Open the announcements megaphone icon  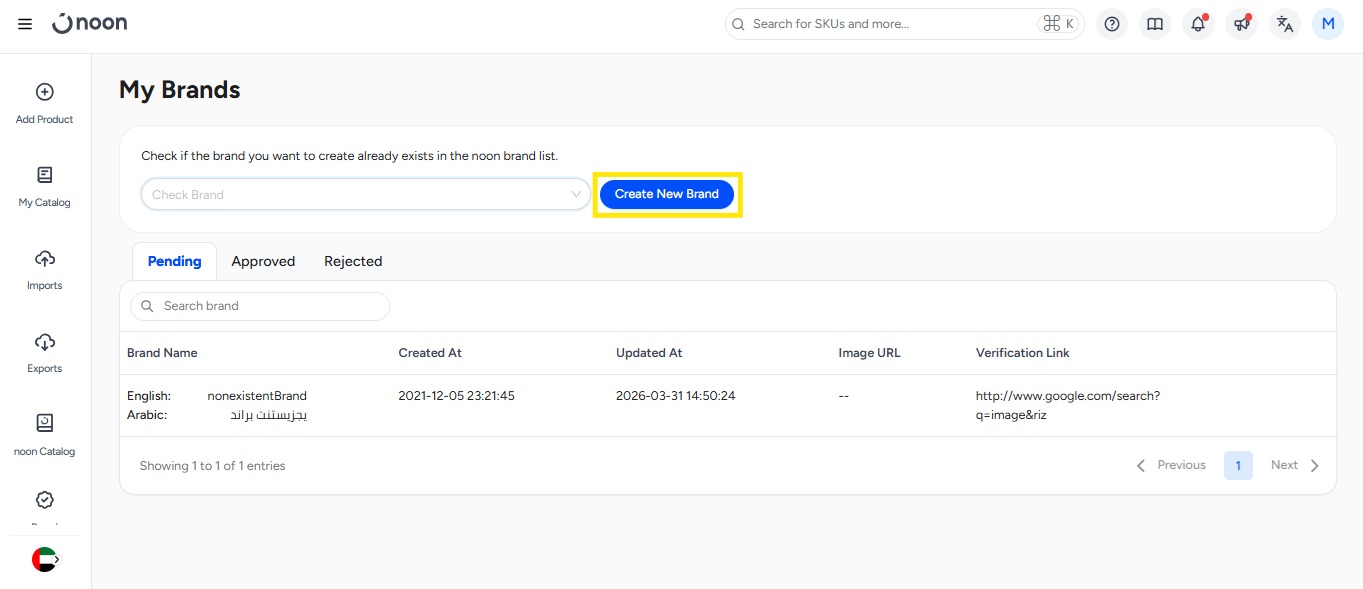[1241, 24]
